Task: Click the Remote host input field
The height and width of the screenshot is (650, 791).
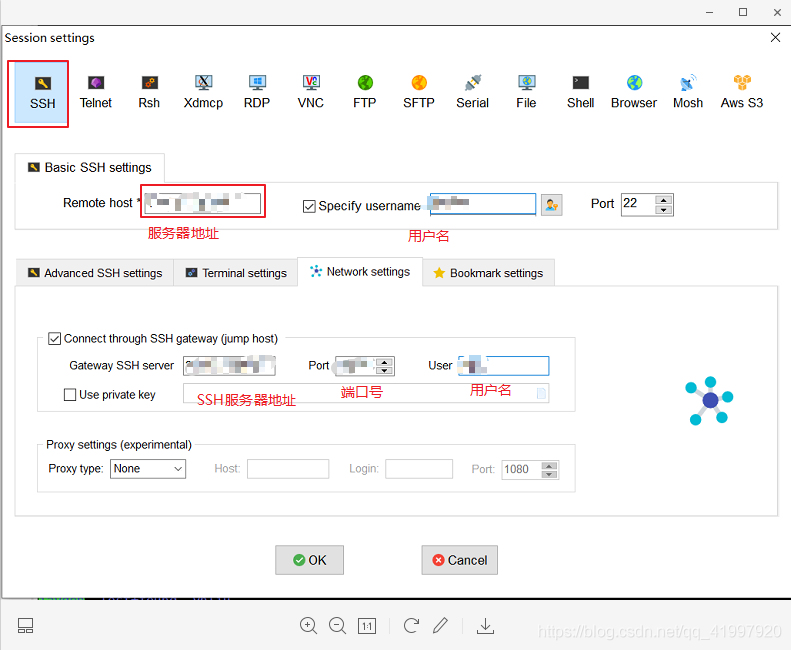Action: point(203,203)
